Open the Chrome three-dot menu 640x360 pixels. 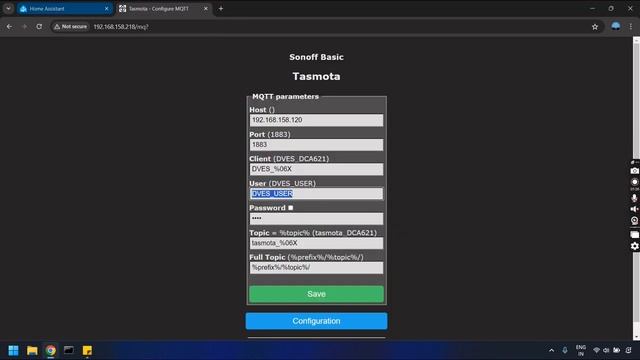[x=631, y=27]
